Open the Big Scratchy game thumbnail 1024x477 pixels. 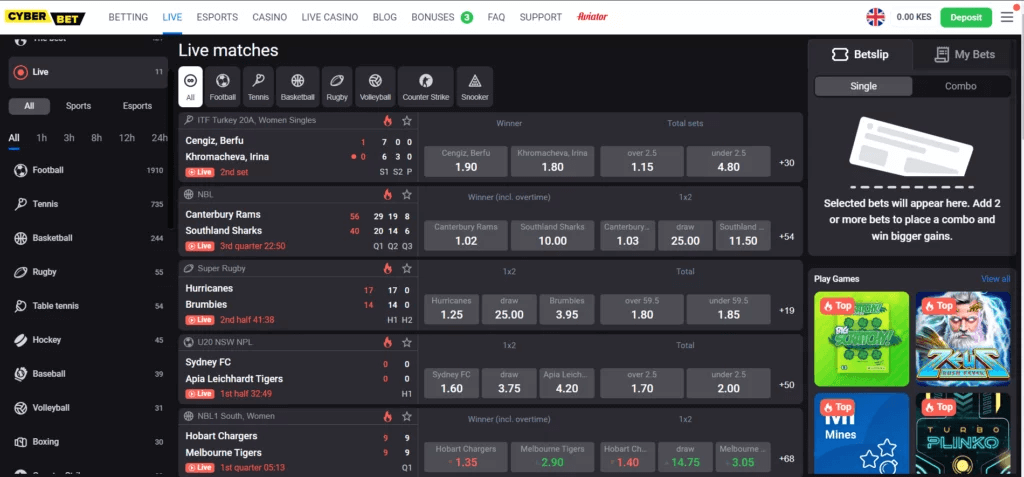tap(861, 339)
